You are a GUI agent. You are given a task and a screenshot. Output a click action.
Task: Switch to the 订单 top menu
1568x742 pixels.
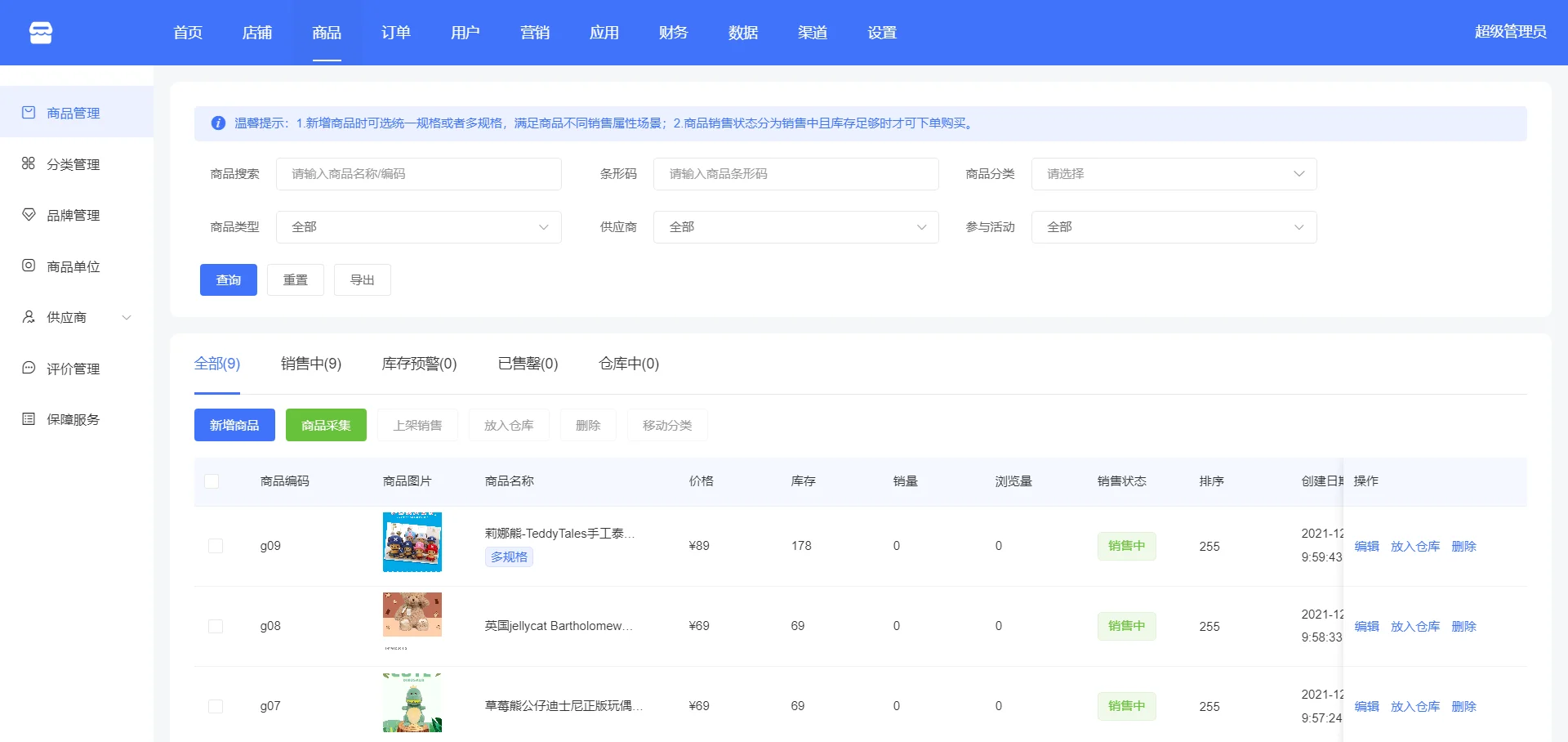pyautogui.click(x=395, y=33)
